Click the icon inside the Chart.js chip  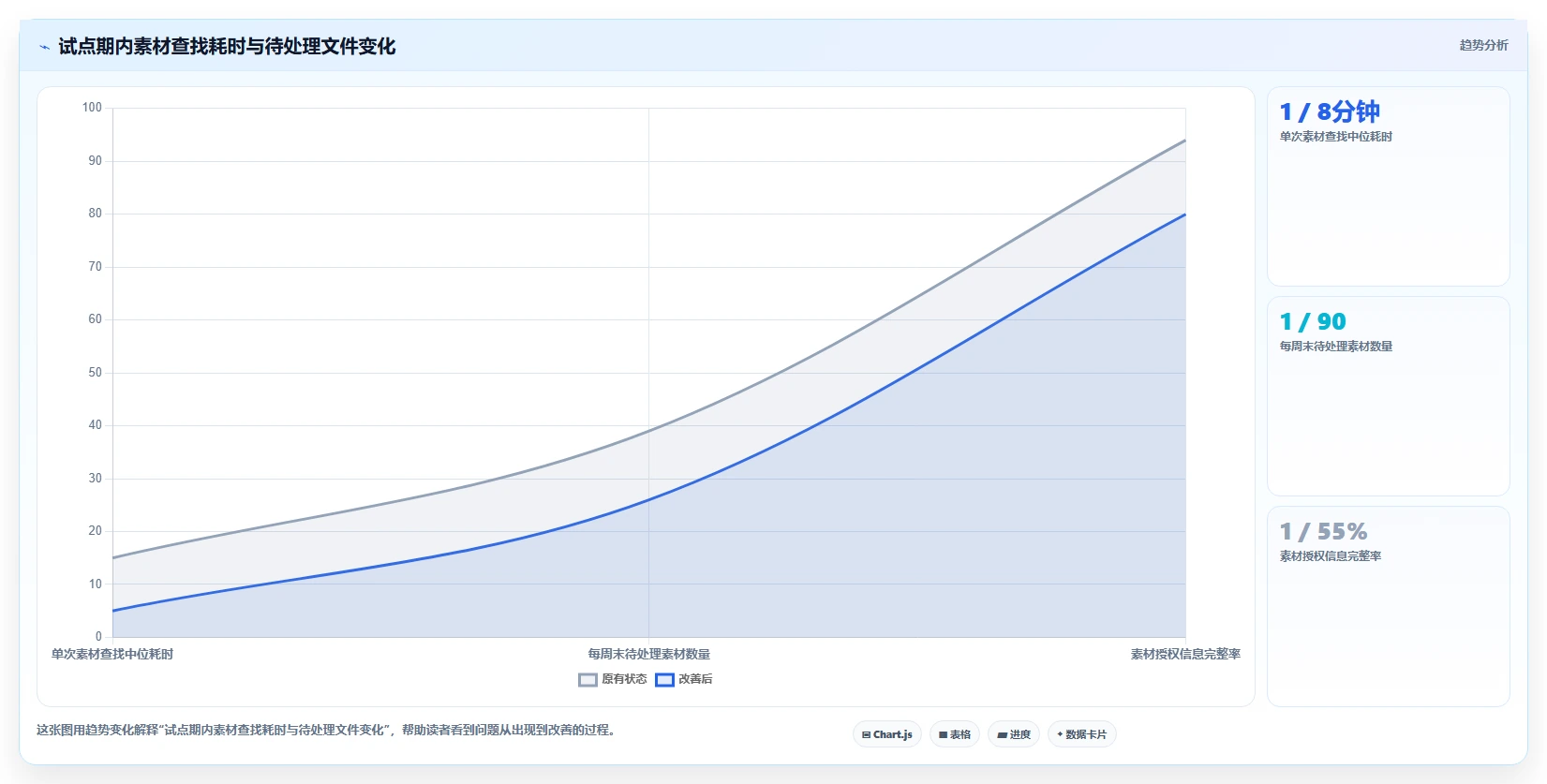(866, 735)
